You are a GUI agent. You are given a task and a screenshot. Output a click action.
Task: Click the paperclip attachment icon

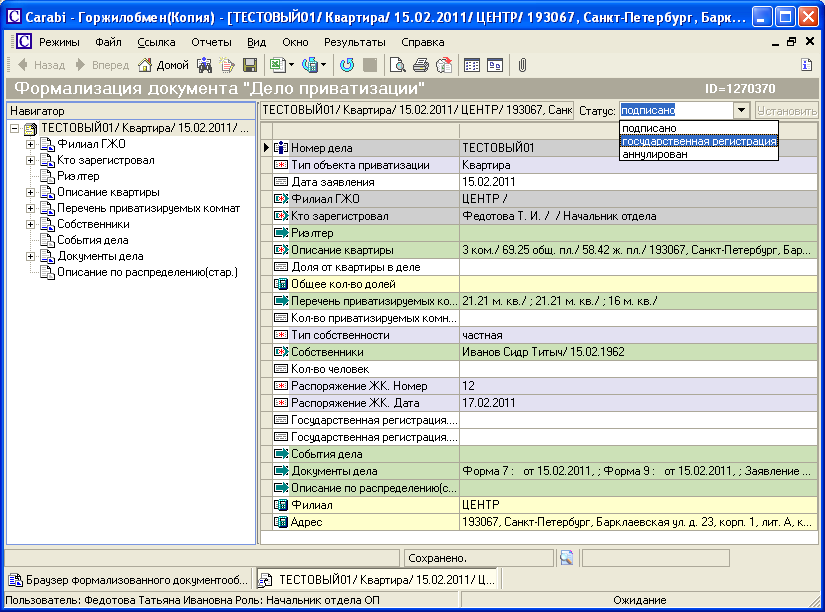coord(522,65)
